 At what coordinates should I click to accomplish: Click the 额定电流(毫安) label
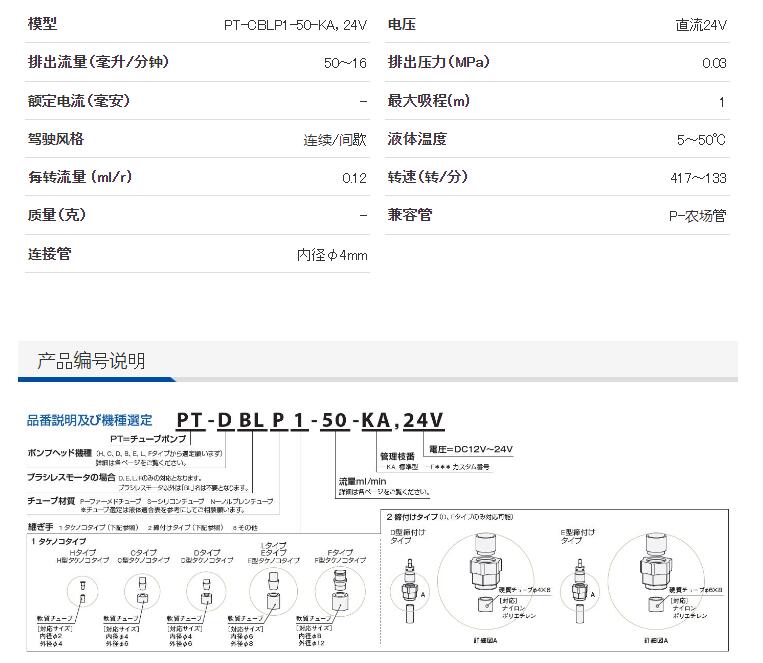click(79, 101)
